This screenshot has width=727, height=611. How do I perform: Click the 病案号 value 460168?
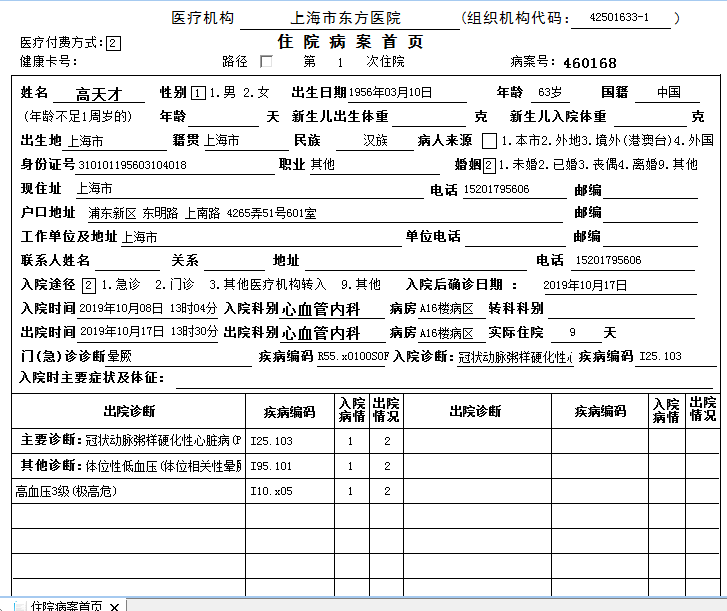(590, 63)
